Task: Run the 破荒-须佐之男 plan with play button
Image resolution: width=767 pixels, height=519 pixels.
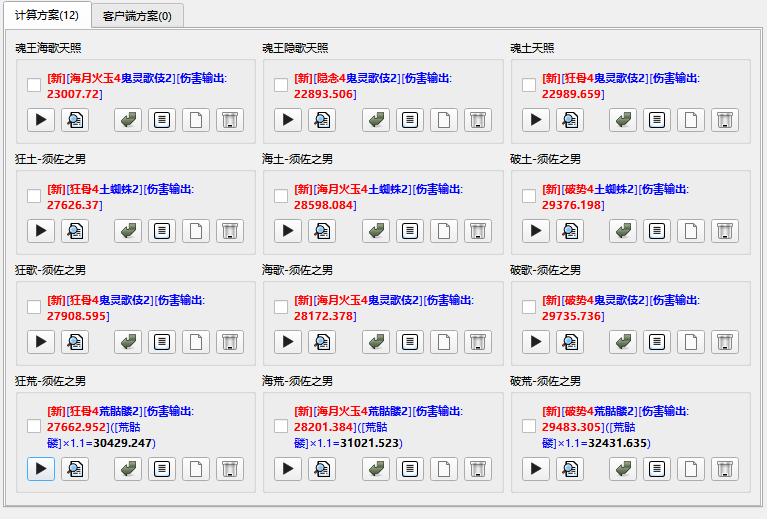Action: click(x=536, y=469)
